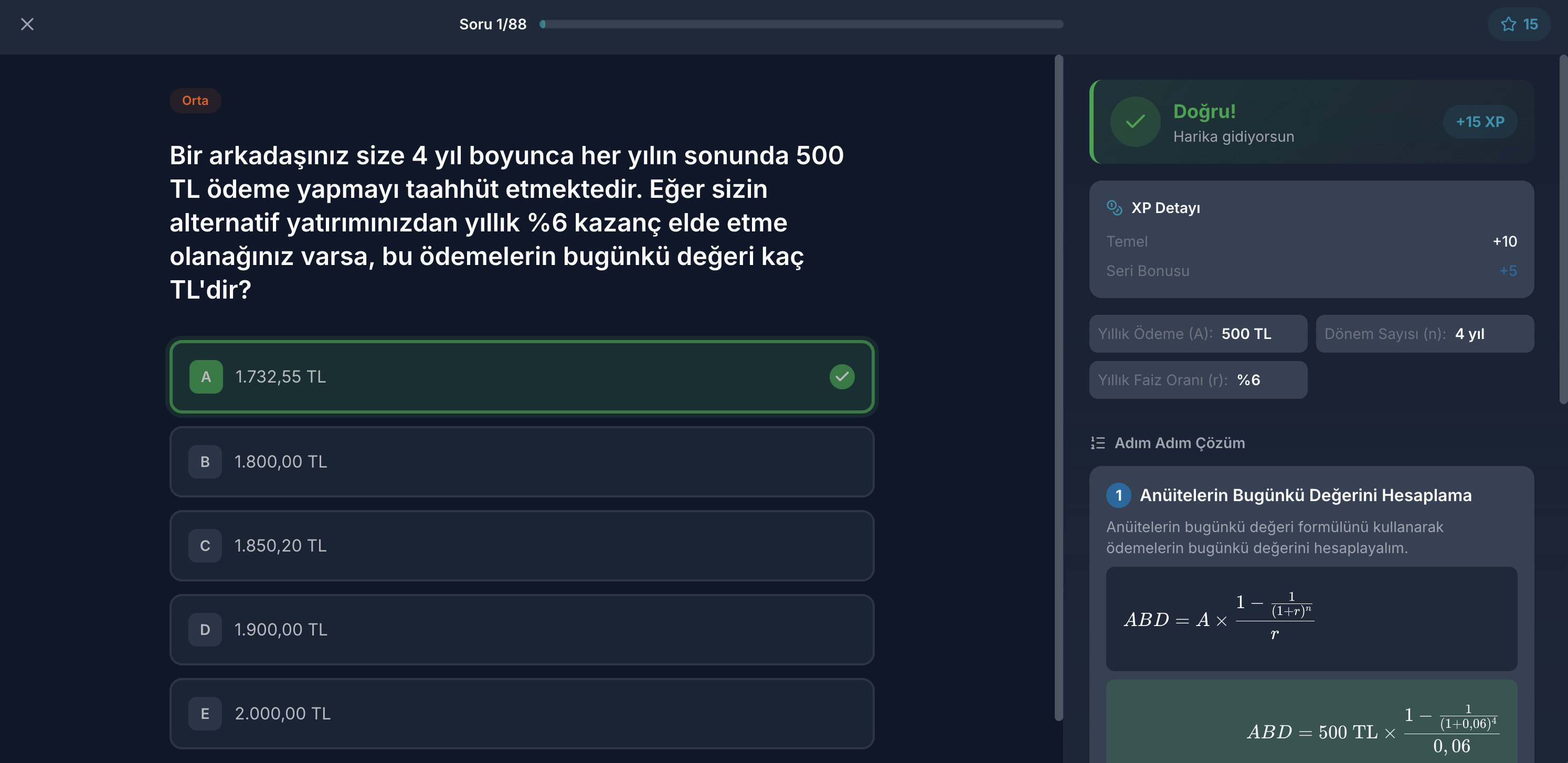1568x763 pixels.
Task: Select answer C, 1.850,20 TL
Action: [522, 546]
